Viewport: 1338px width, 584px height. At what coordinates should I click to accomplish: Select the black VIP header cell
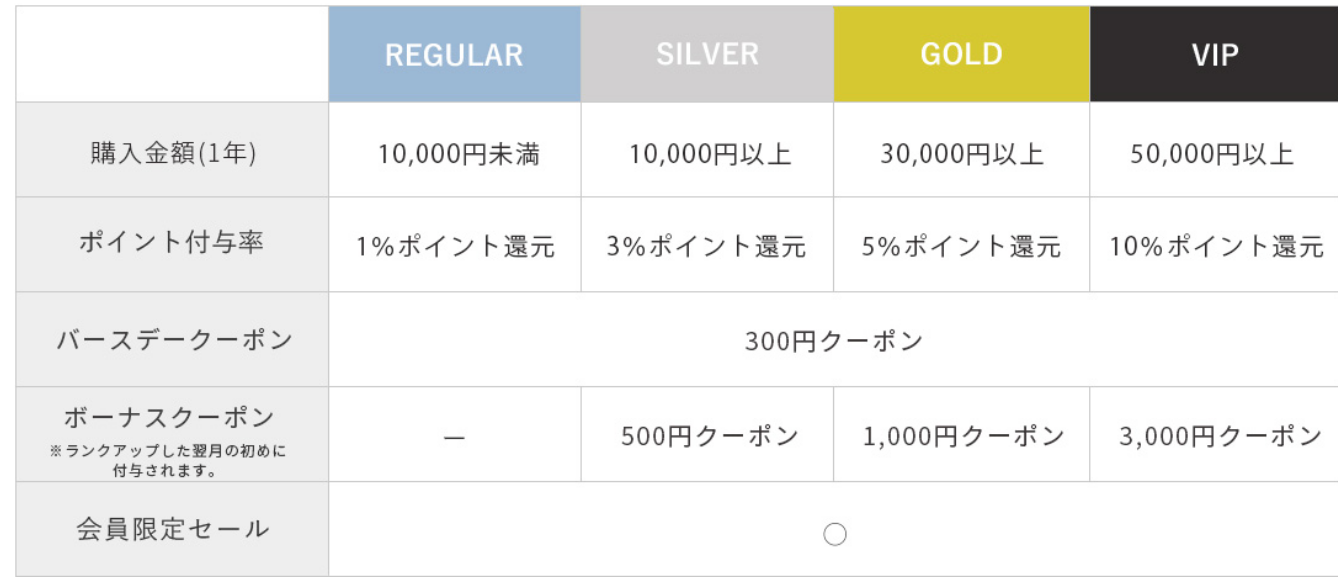click(x=1215, y=55)
